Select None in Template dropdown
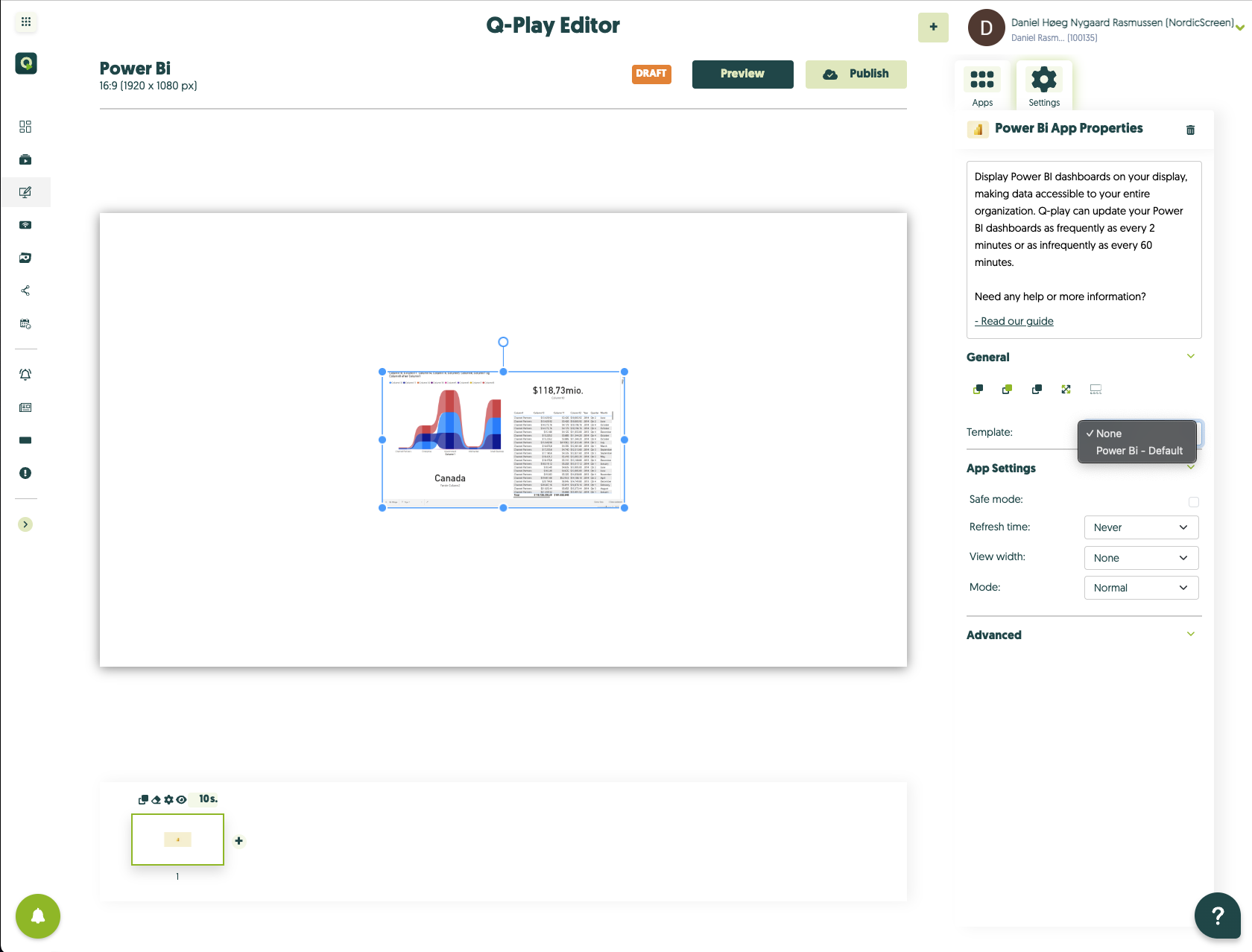This screenshot has height=952, width=1252. (1137, 434)
